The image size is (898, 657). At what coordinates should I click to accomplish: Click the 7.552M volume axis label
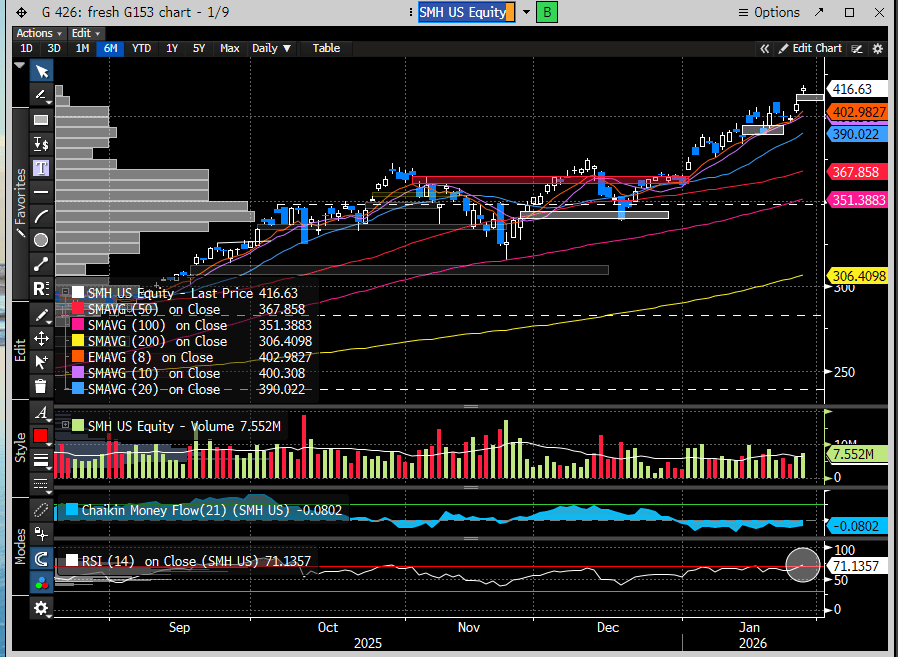[856, 454]
